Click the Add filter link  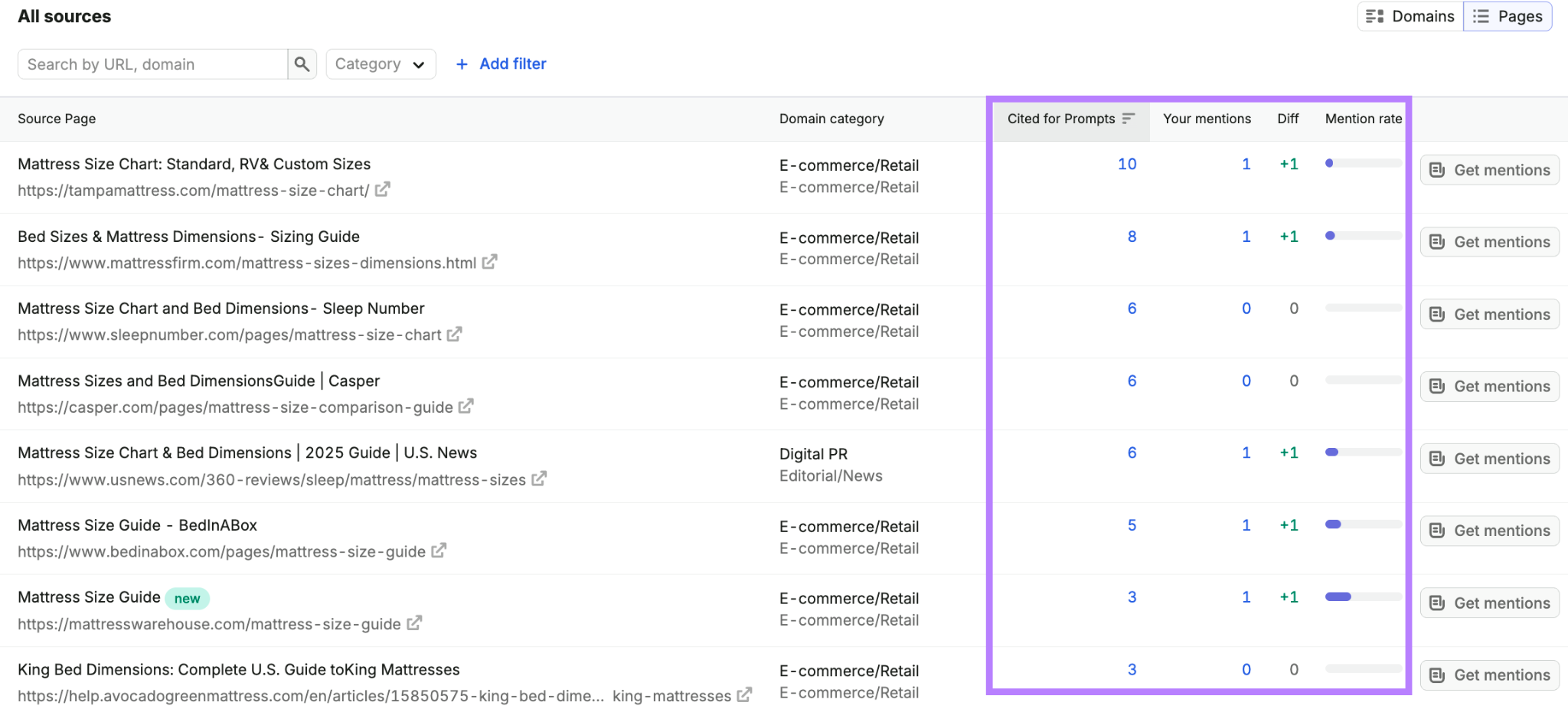[513, 64]
